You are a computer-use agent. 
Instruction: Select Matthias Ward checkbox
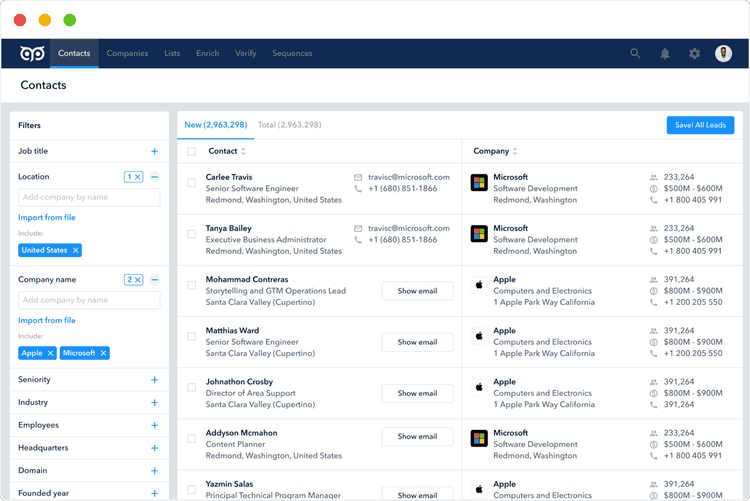coord(192,336)
